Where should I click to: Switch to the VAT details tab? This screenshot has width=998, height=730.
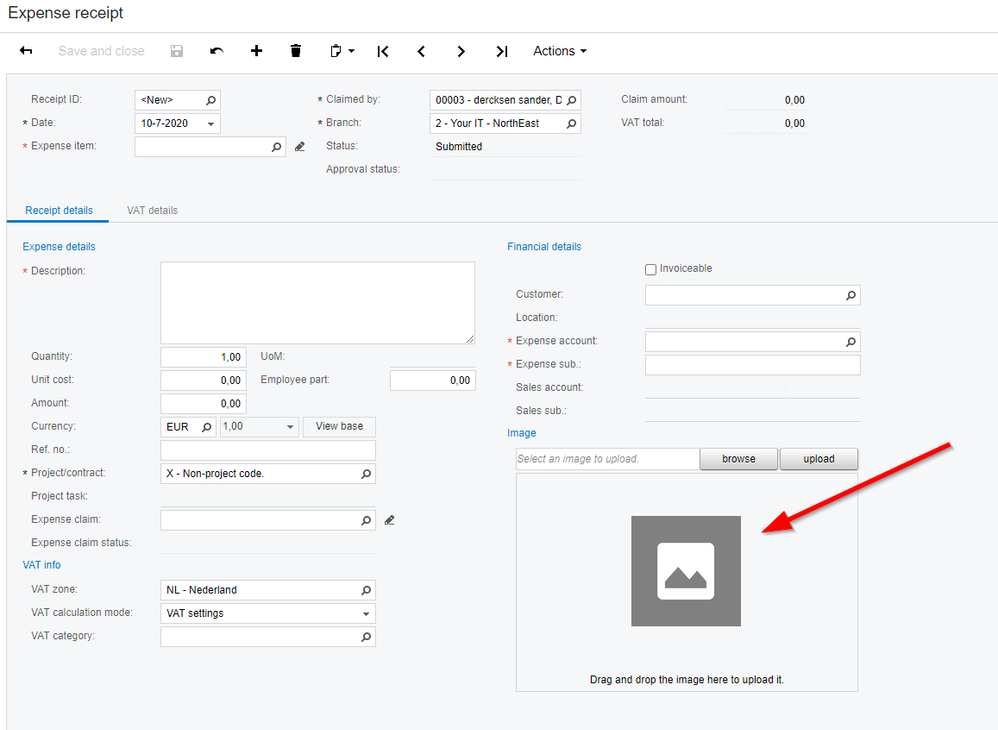(x=152, y=211)
